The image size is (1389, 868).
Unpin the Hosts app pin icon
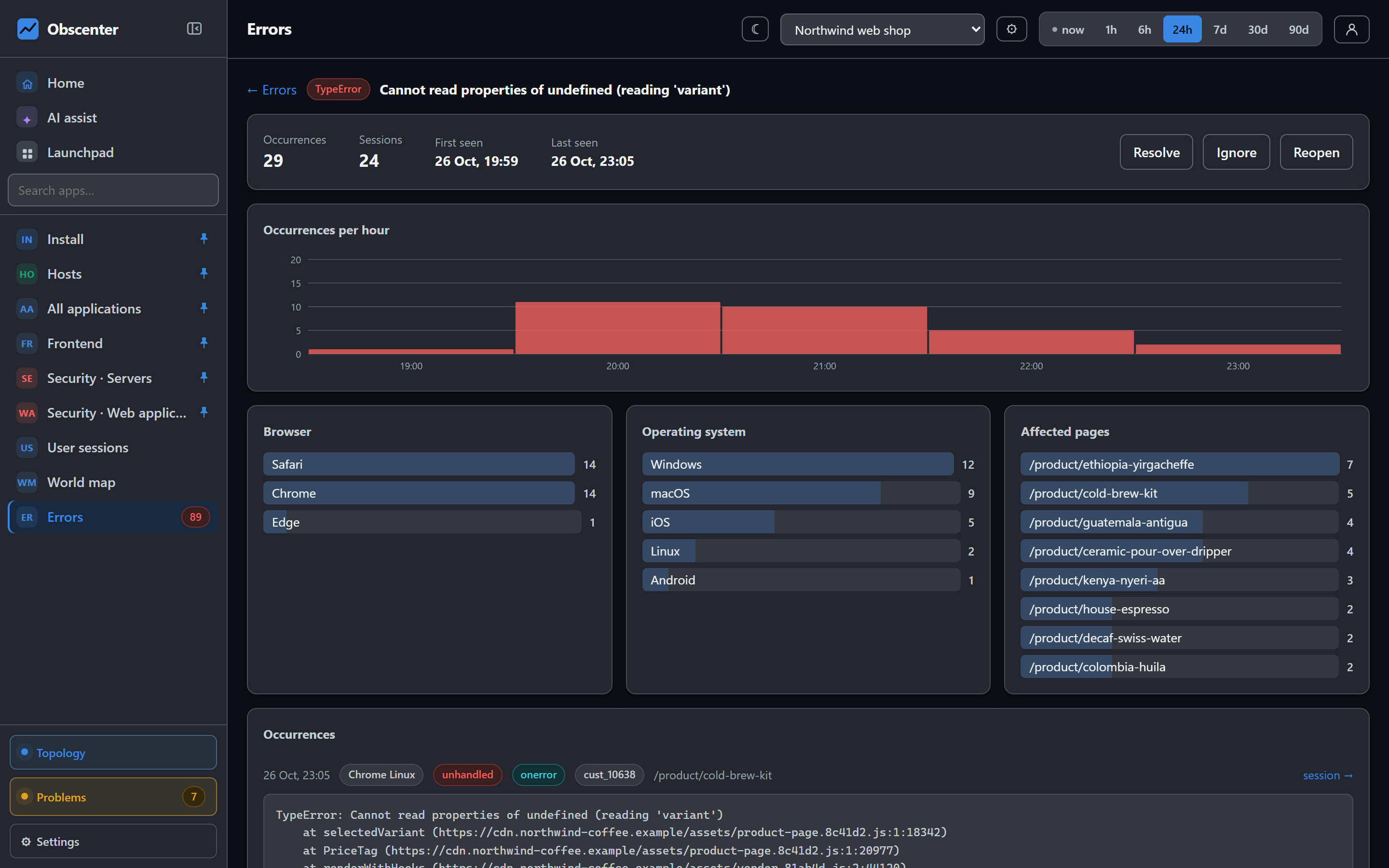(204, 274)
